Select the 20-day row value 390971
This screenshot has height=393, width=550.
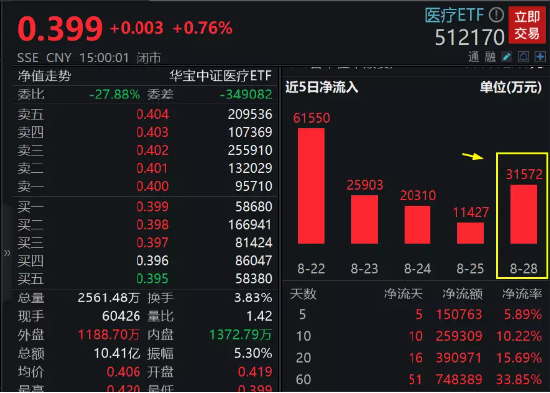(x=459, y=358)
